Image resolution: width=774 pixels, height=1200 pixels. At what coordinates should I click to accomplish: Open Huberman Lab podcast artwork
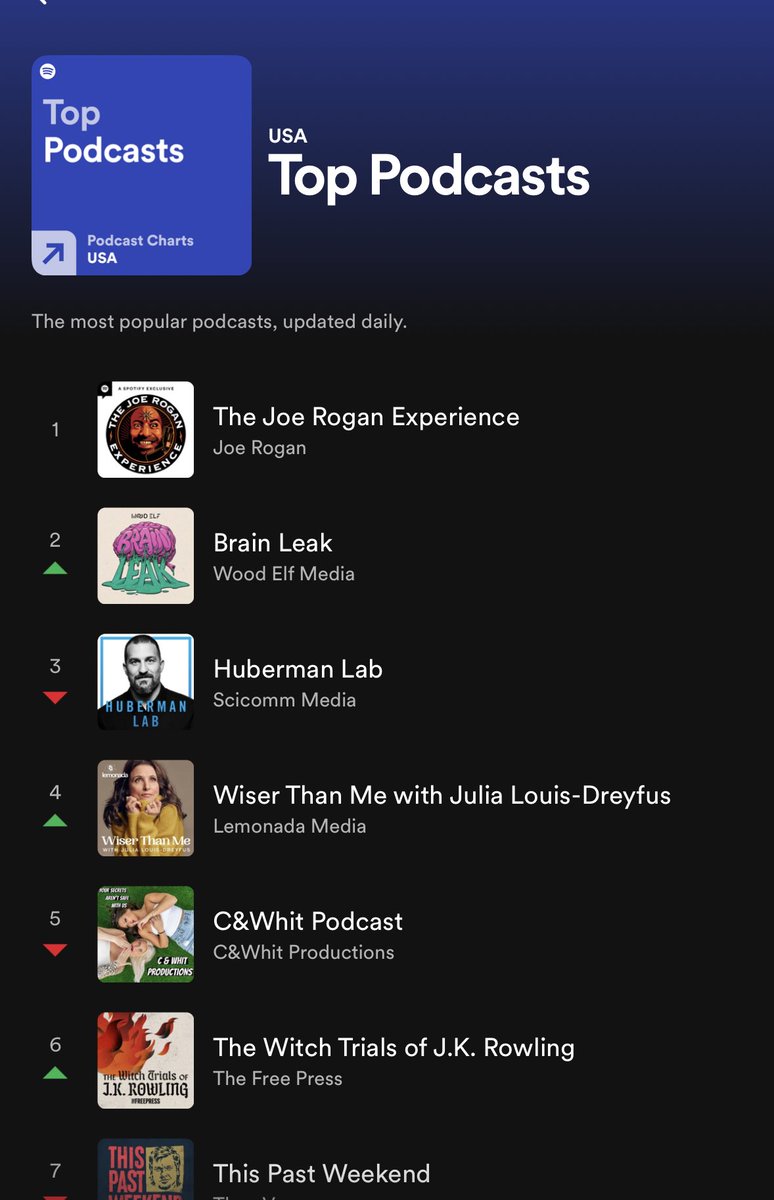(x=146, y=681)
